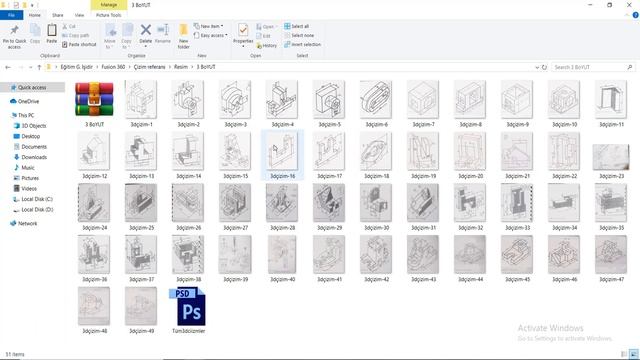Select the Tüm3dcizimler PSD file

188,310
